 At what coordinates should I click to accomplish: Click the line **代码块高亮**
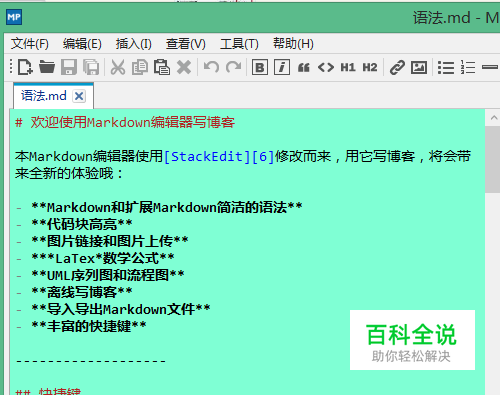point(82,224)
